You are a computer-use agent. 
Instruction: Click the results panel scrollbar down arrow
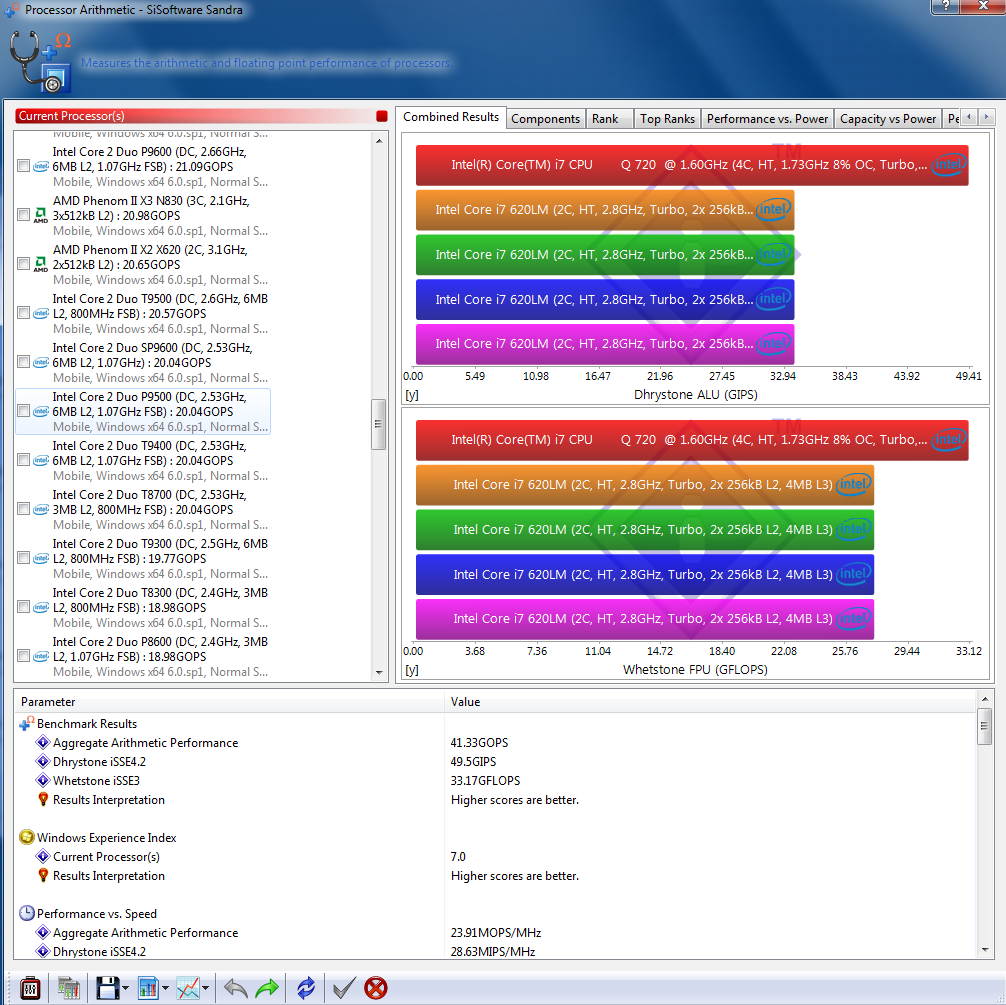984,950
